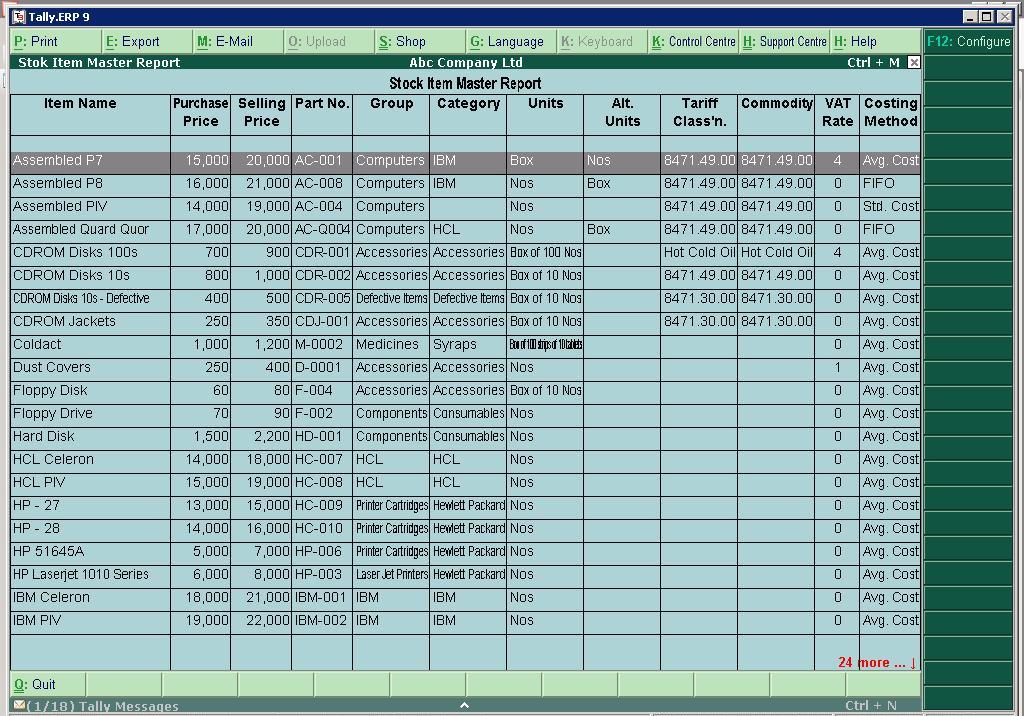Select the Hard Disk stock item
1024x716 pixels.
point(44,437)
